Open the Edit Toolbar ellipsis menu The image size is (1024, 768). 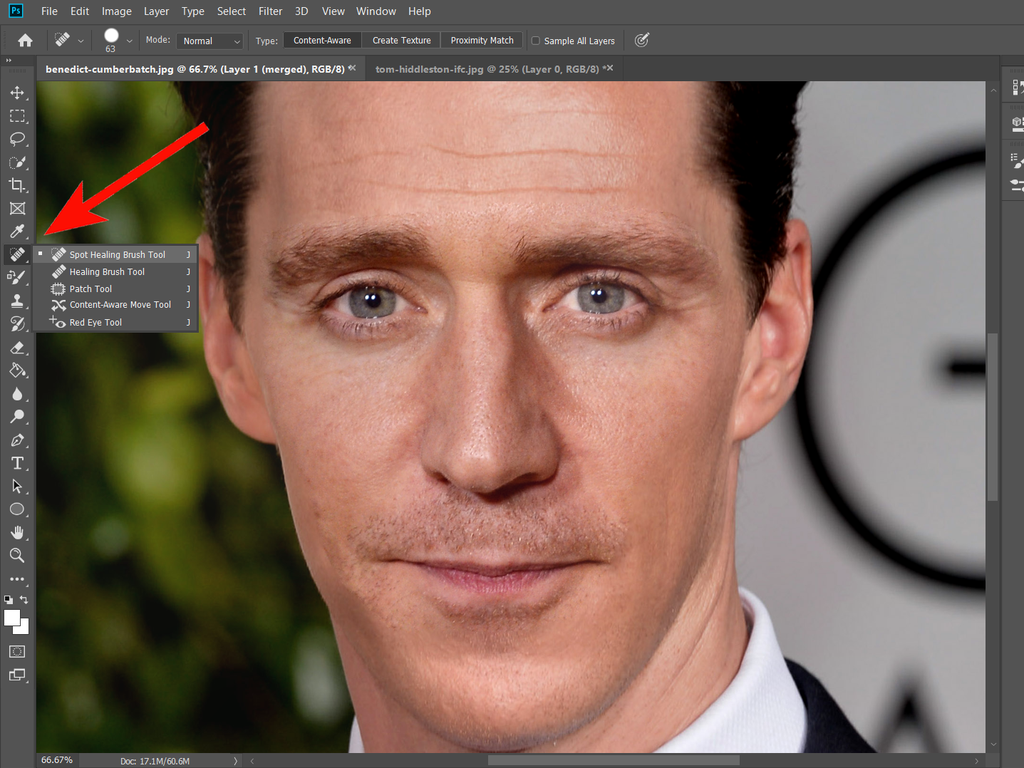(x=17, y=579)
